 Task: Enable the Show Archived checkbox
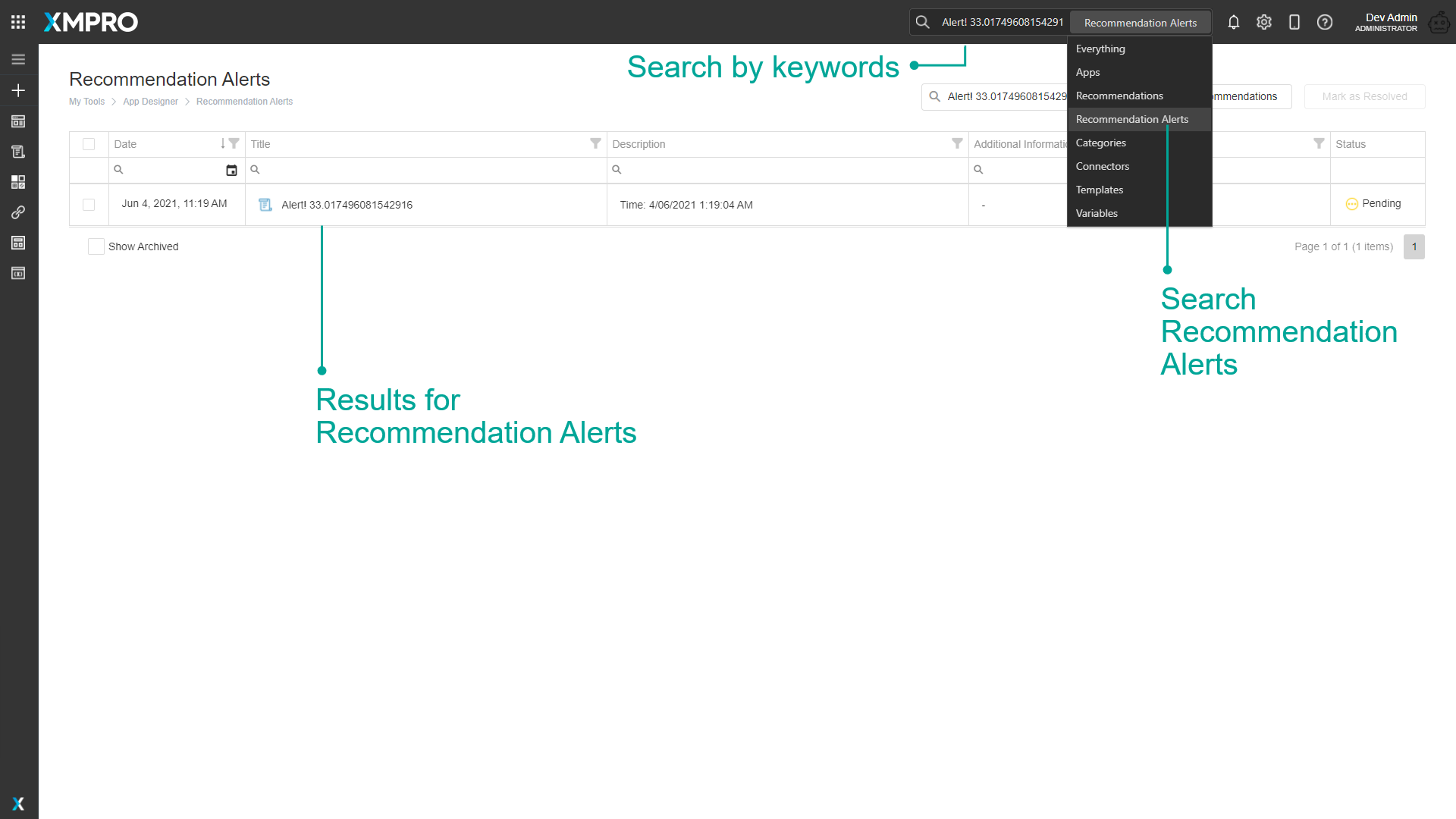click(x=96, y=246)
